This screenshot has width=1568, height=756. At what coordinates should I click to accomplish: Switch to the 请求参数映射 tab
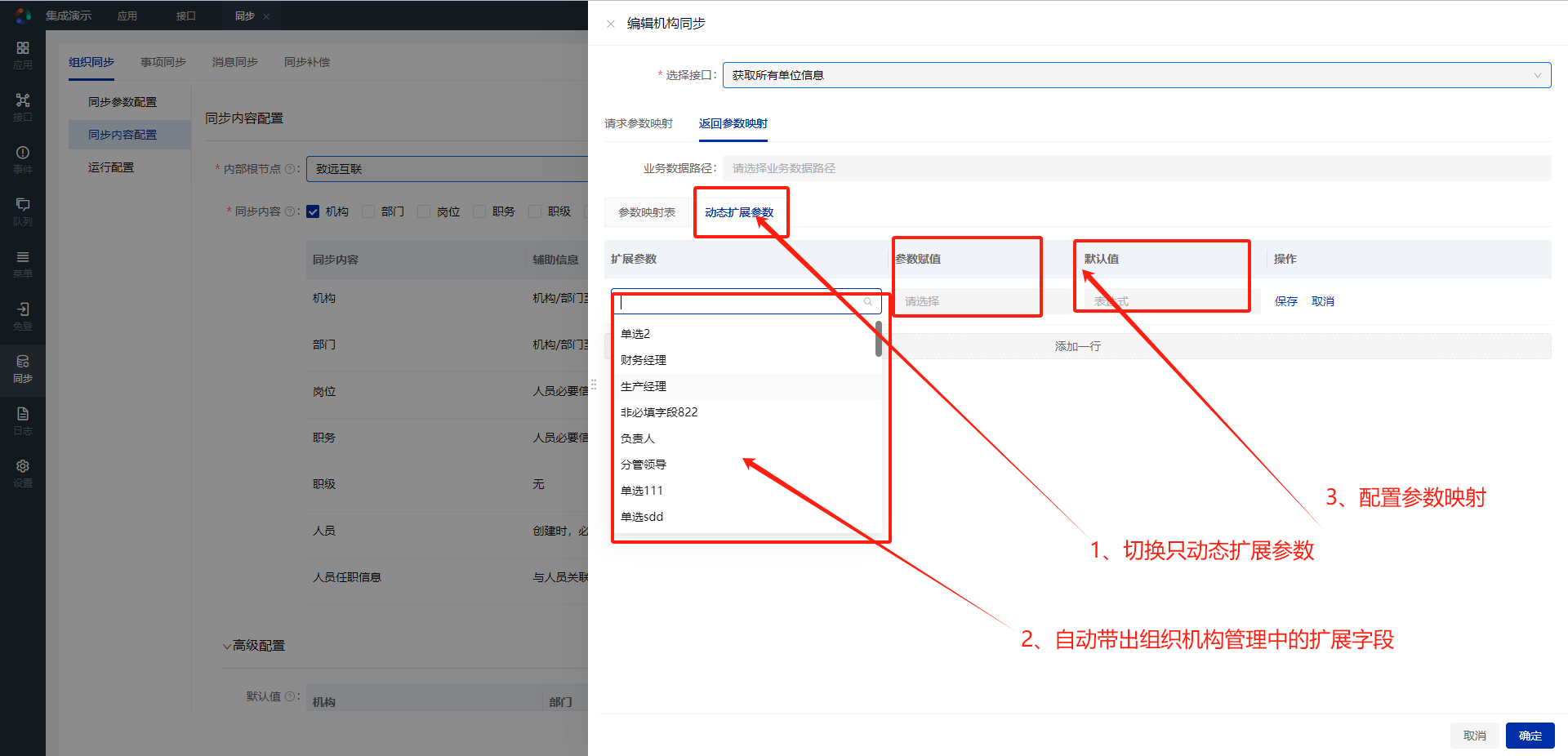pyautogui.click(x=639, y=123)
